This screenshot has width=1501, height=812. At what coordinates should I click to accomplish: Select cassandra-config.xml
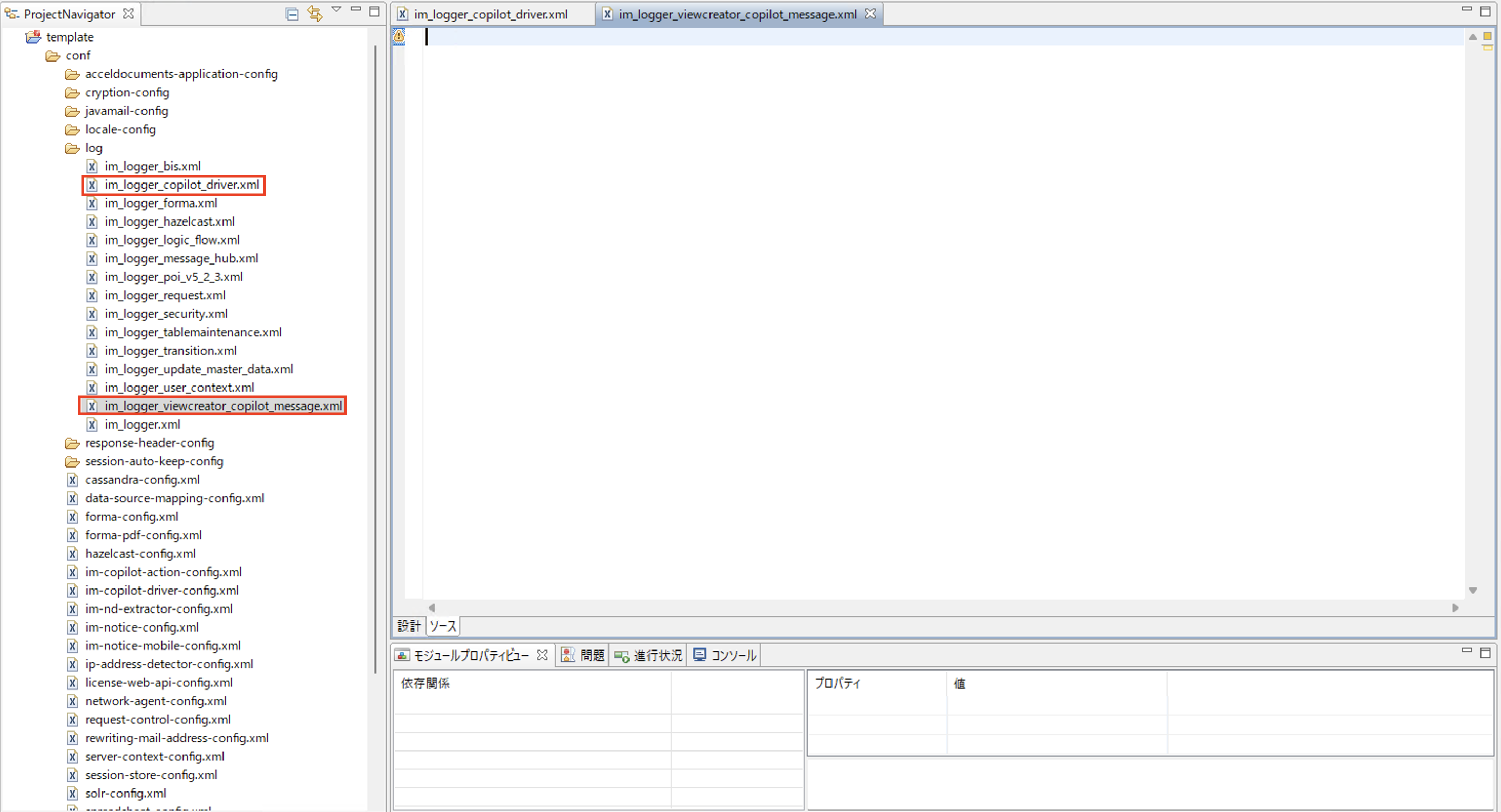pos(142,480)
